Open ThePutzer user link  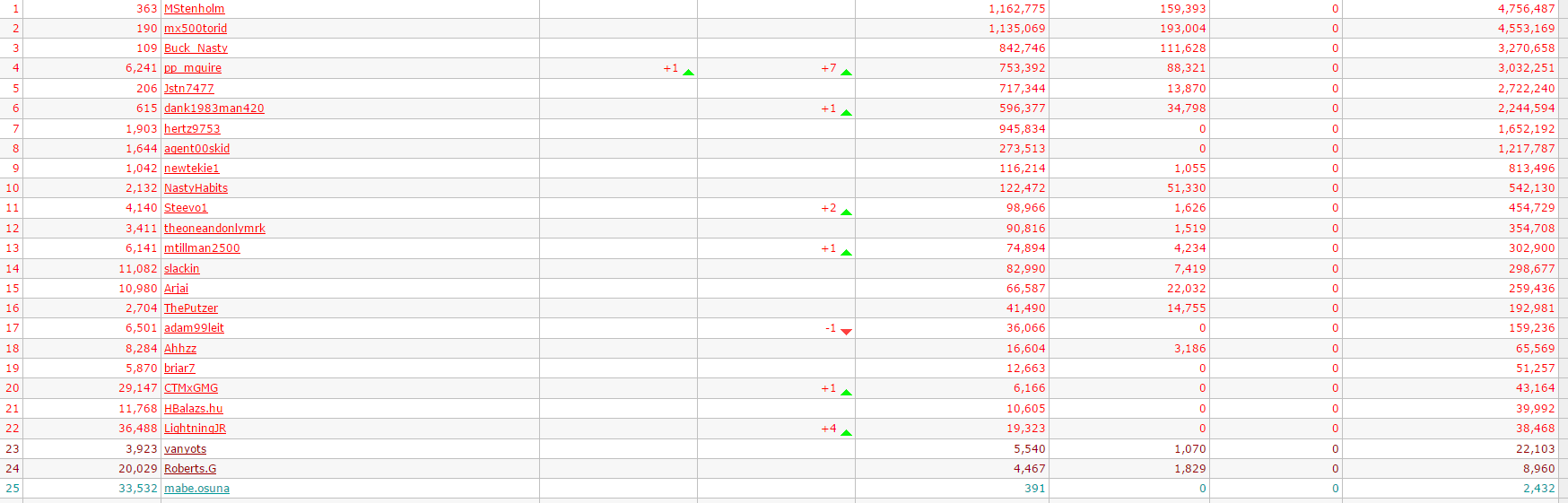pyautogui.click(x=191, y=308)
